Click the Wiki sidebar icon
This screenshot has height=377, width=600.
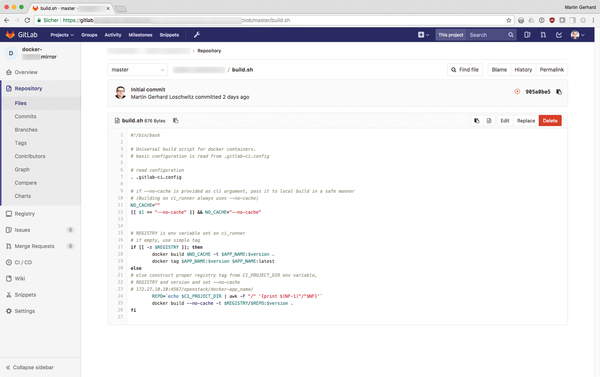(x=9, y=279)
